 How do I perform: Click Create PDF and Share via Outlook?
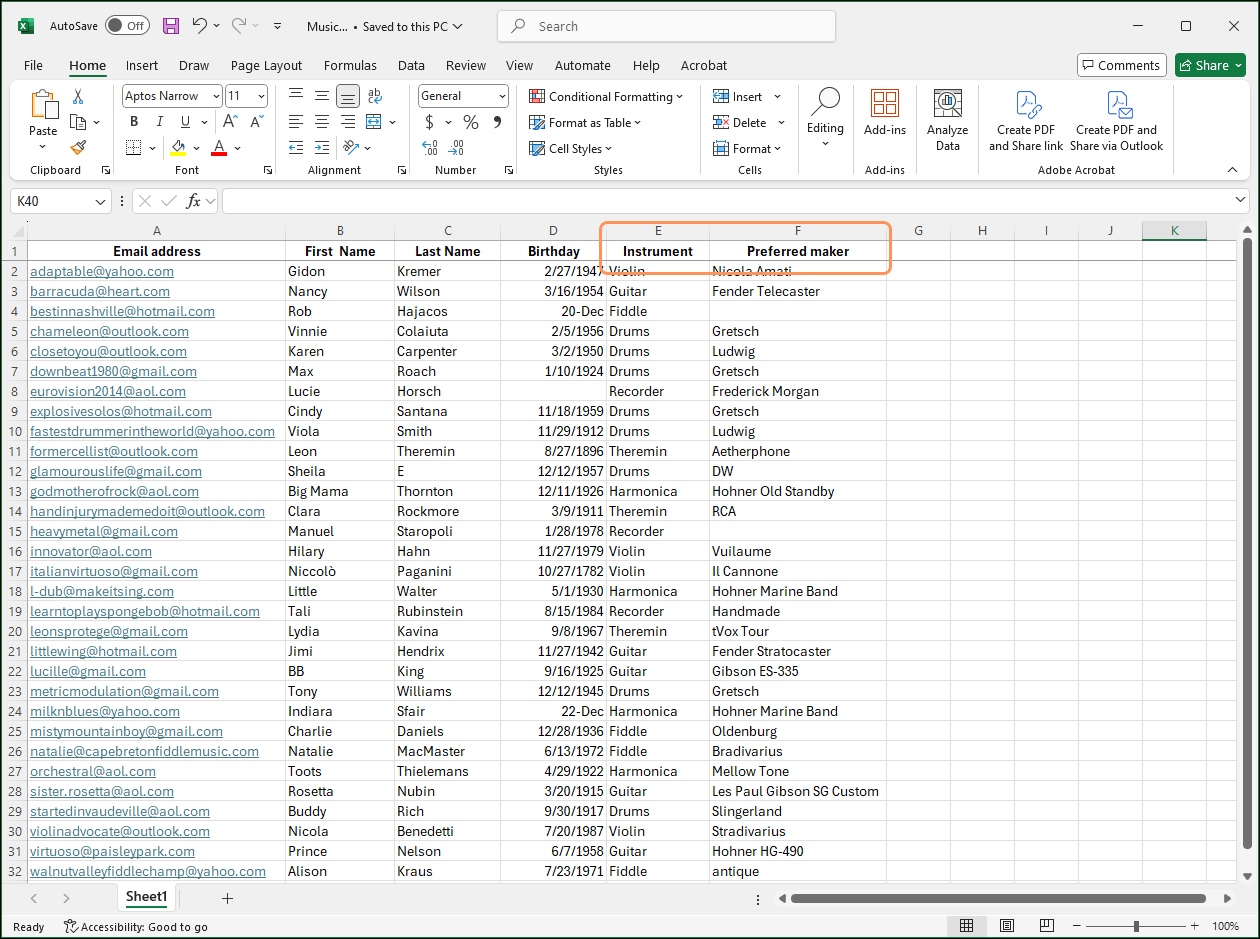point(1116,121)
